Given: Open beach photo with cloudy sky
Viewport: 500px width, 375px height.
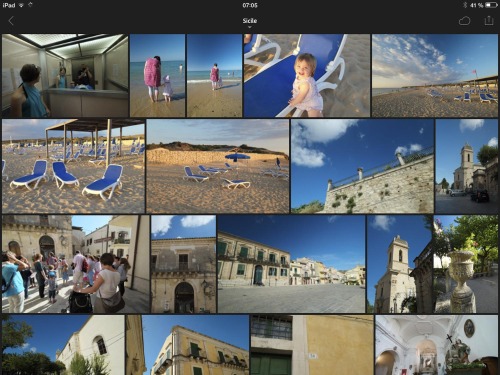Looking at the screenshot, I should 435,76.
